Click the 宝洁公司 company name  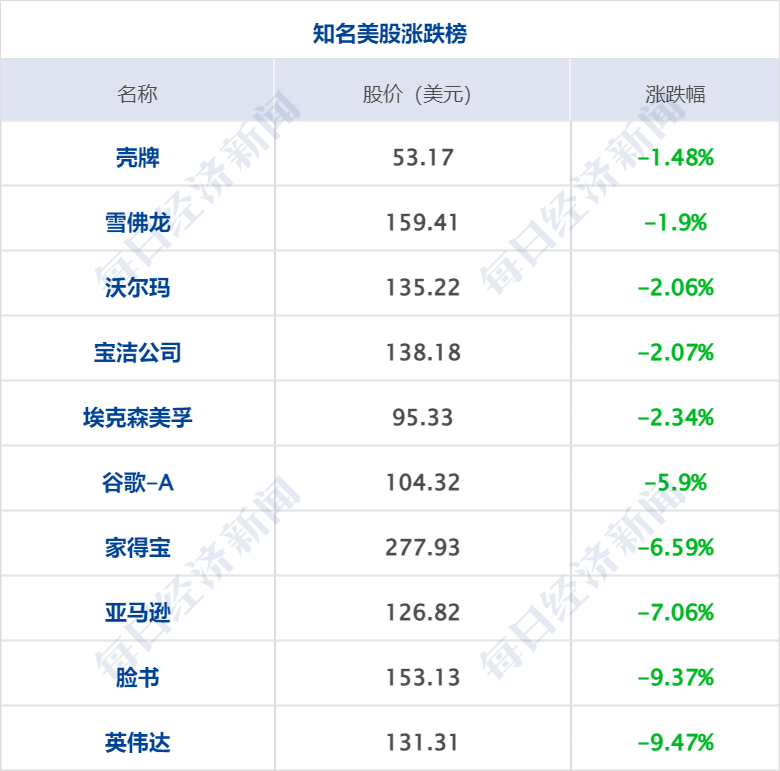click(138, 352)
